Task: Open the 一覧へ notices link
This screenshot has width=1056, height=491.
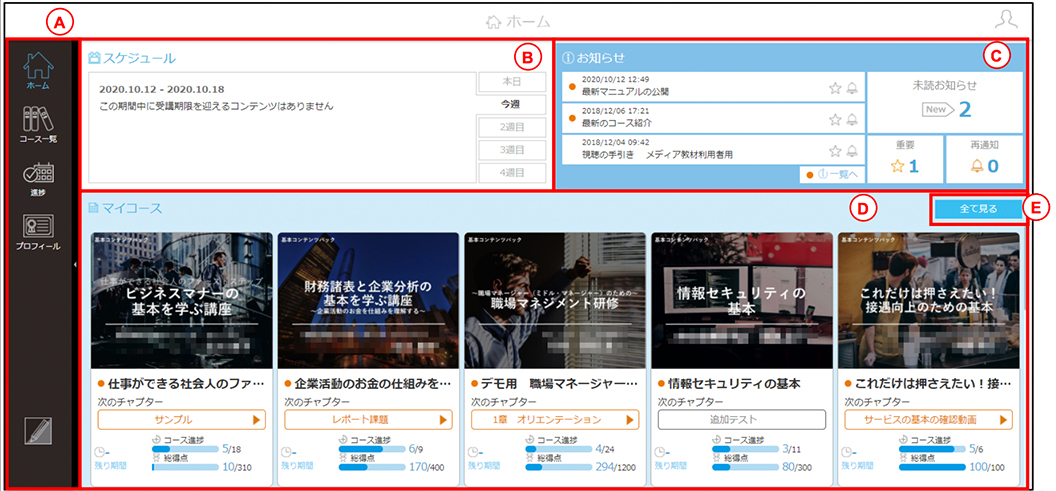Action: click(x=832, y=174)
